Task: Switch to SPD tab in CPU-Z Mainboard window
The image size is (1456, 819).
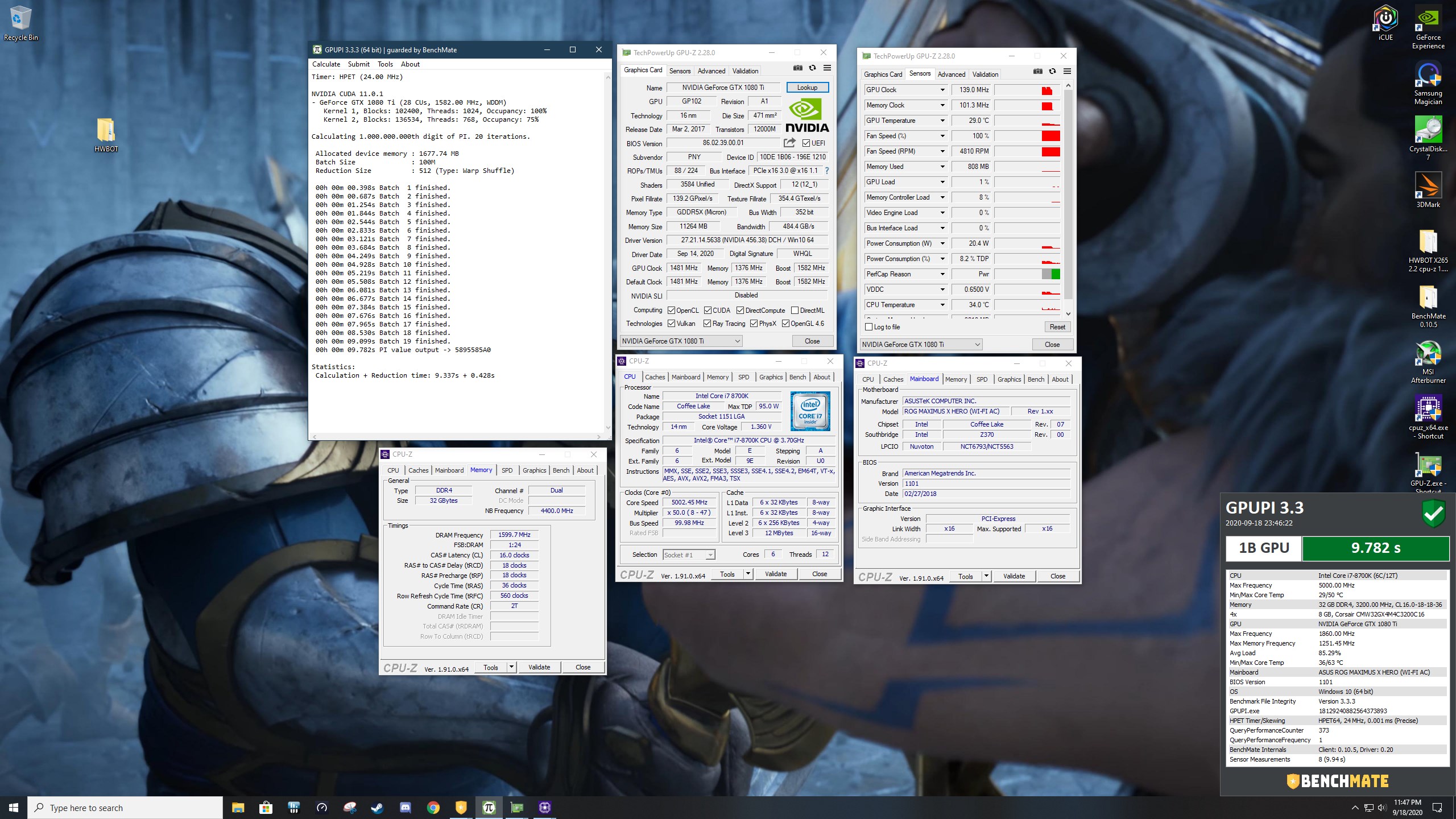Action: pos(982,379)
